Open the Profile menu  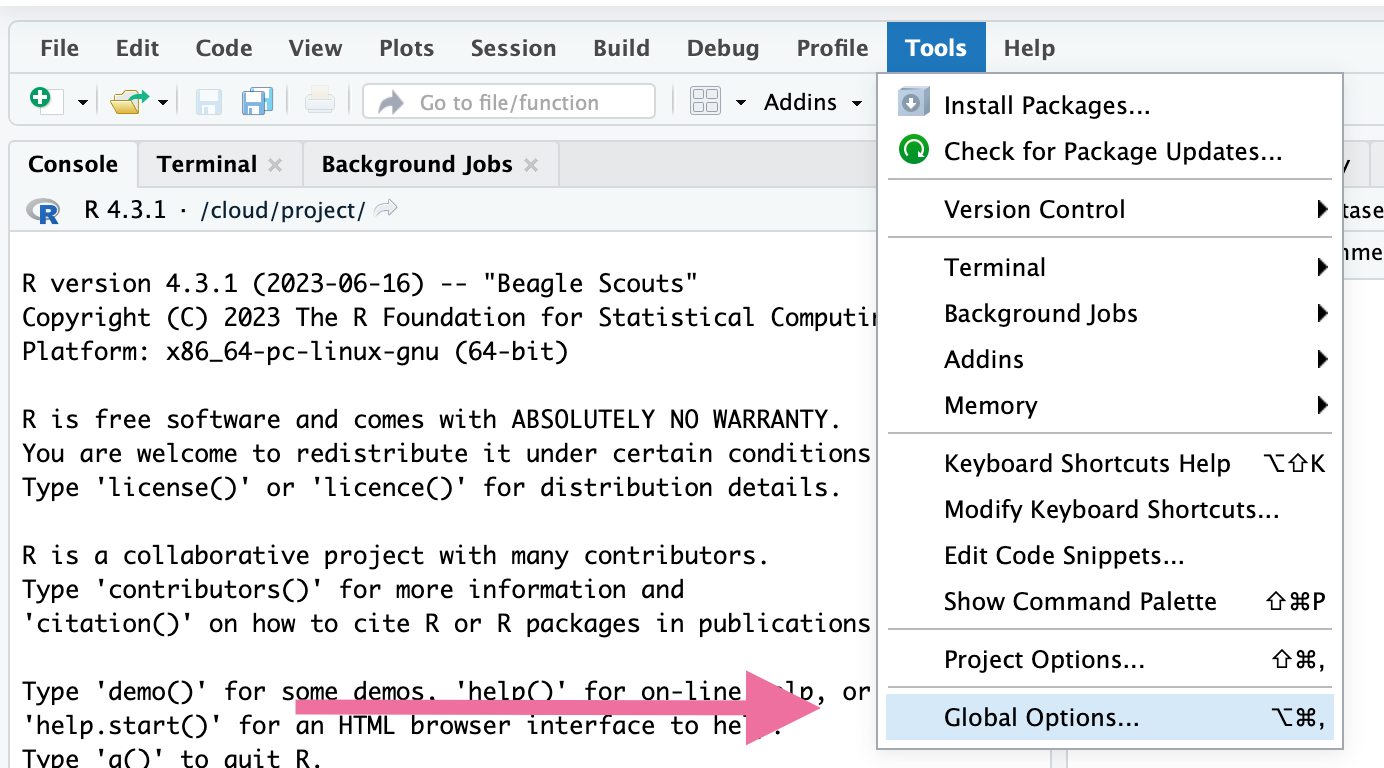tap(832, 48)
